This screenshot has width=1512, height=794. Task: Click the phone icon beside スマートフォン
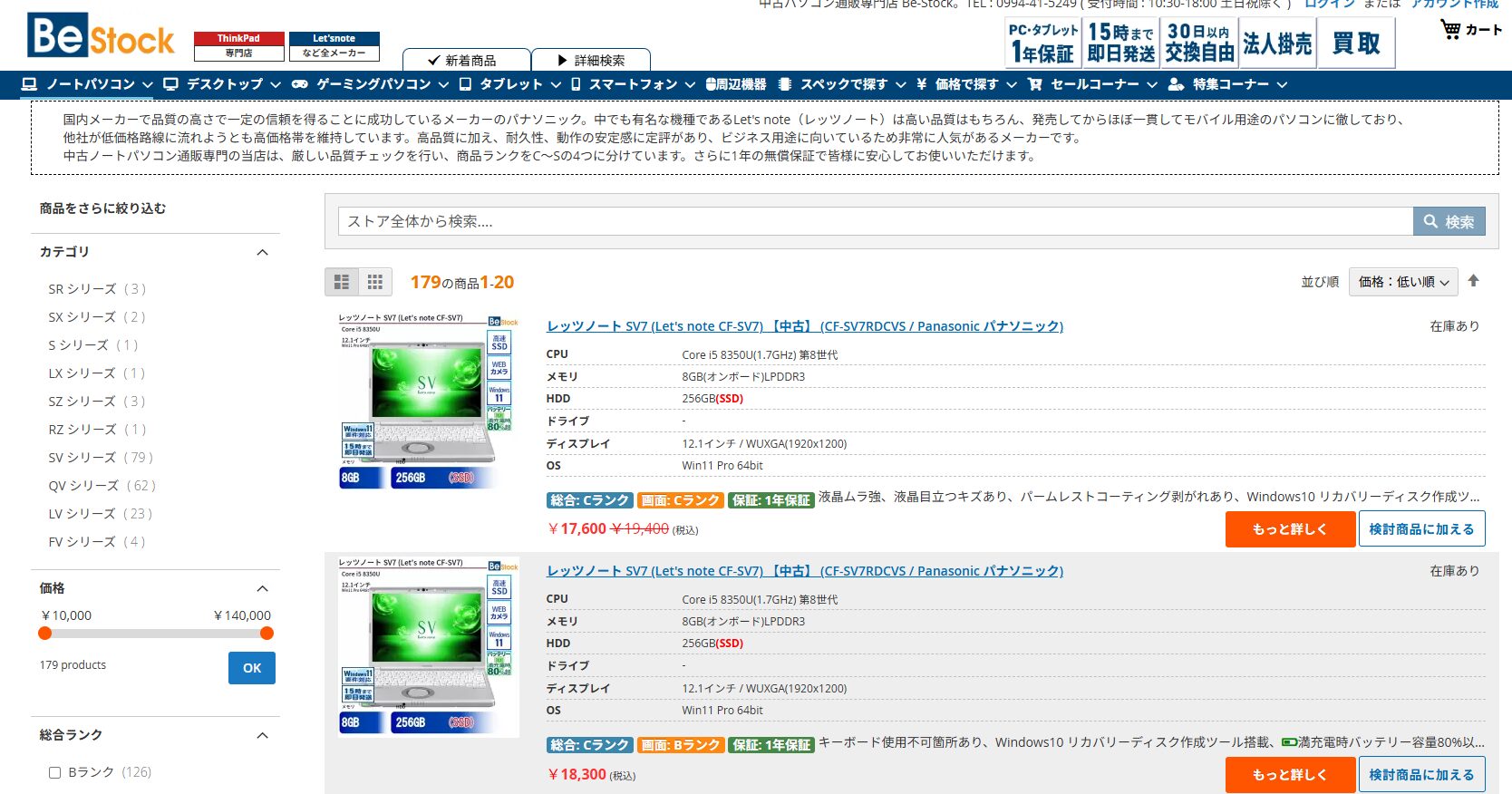[x=576, y=84]
